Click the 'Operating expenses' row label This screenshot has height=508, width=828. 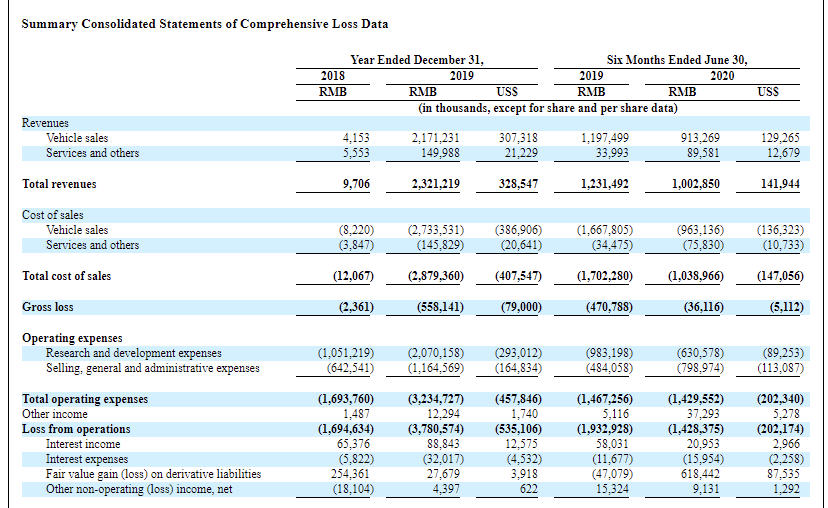(72, 338)
